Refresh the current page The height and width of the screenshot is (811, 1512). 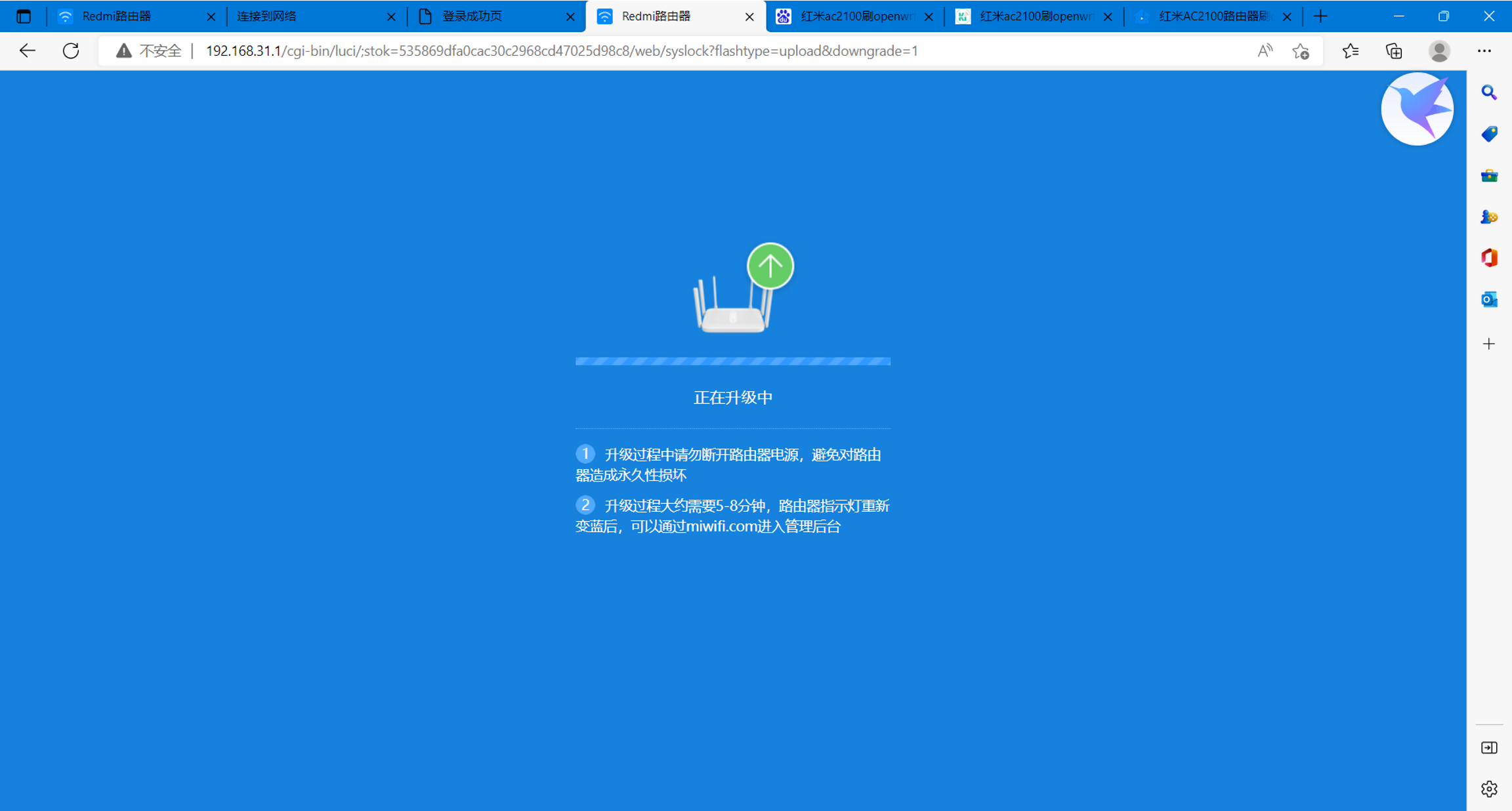71,51
